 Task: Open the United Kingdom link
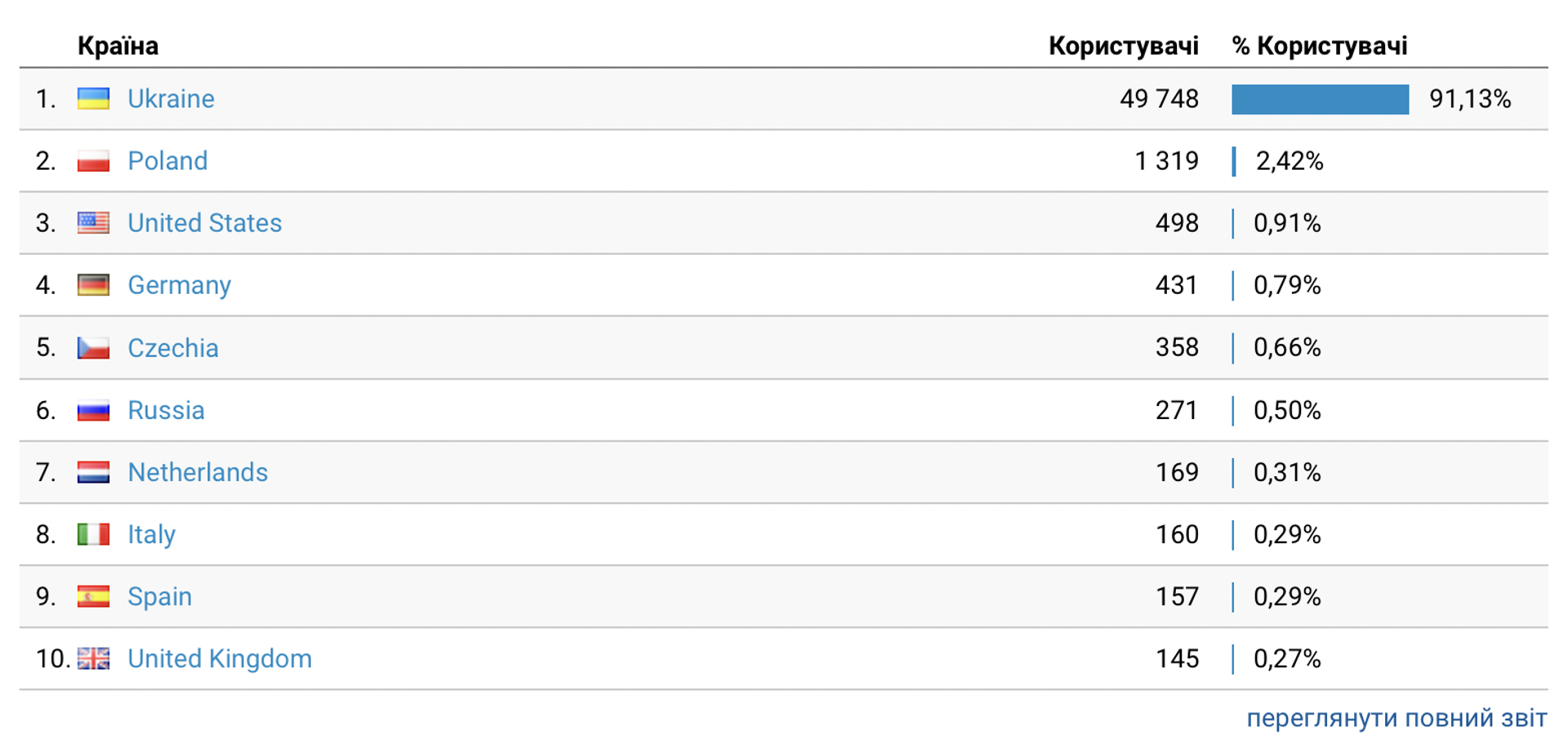(220, 658)
